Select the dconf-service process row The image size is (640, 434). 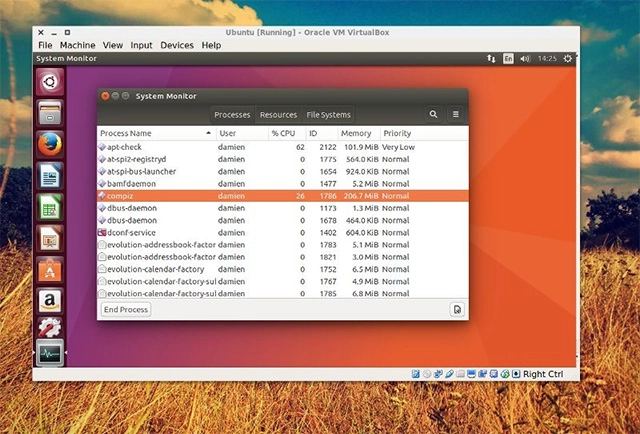(283, 233)
